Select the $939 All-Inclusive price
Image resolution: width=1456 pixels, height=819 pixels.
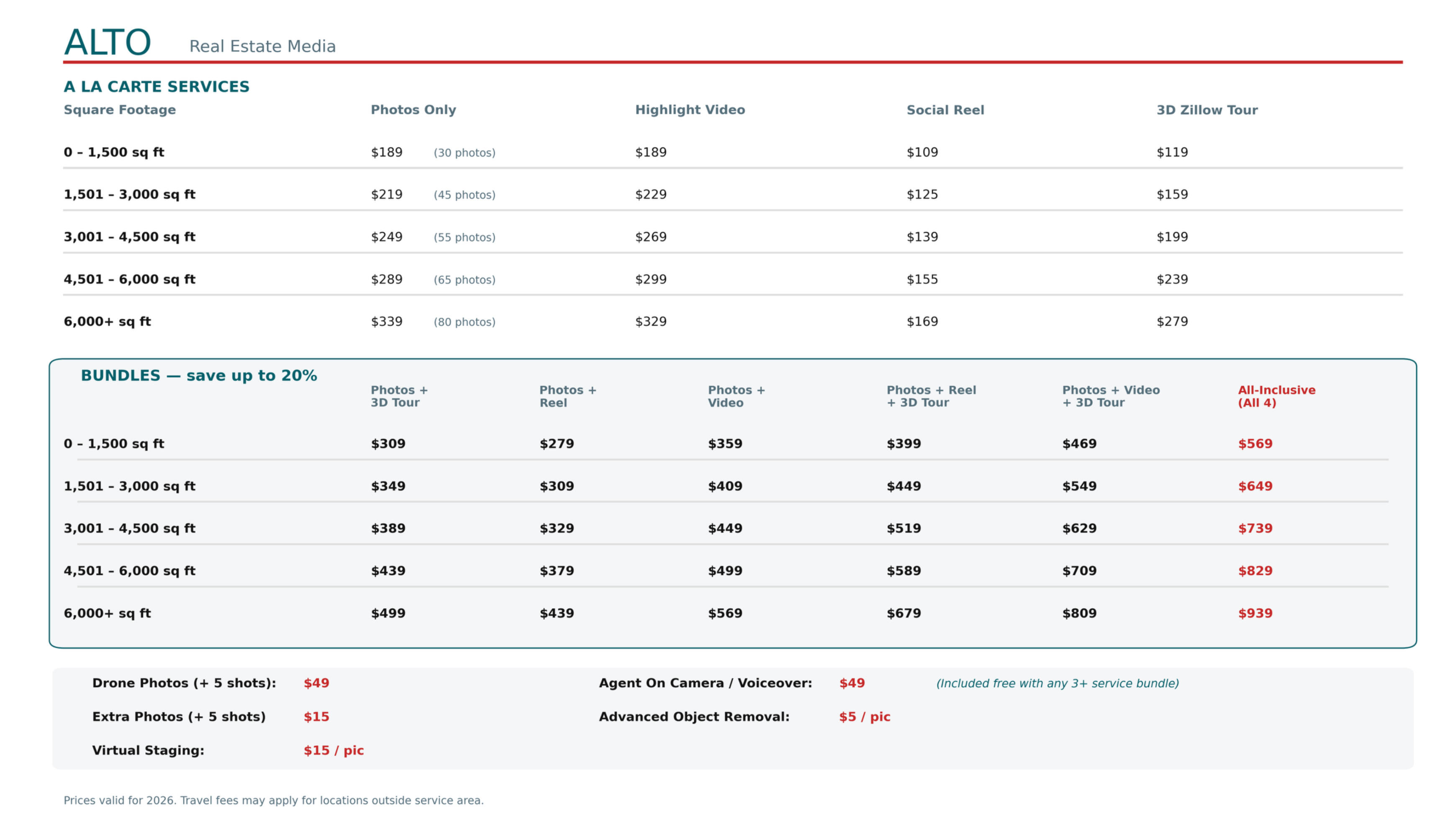[x=1255, y=613]
